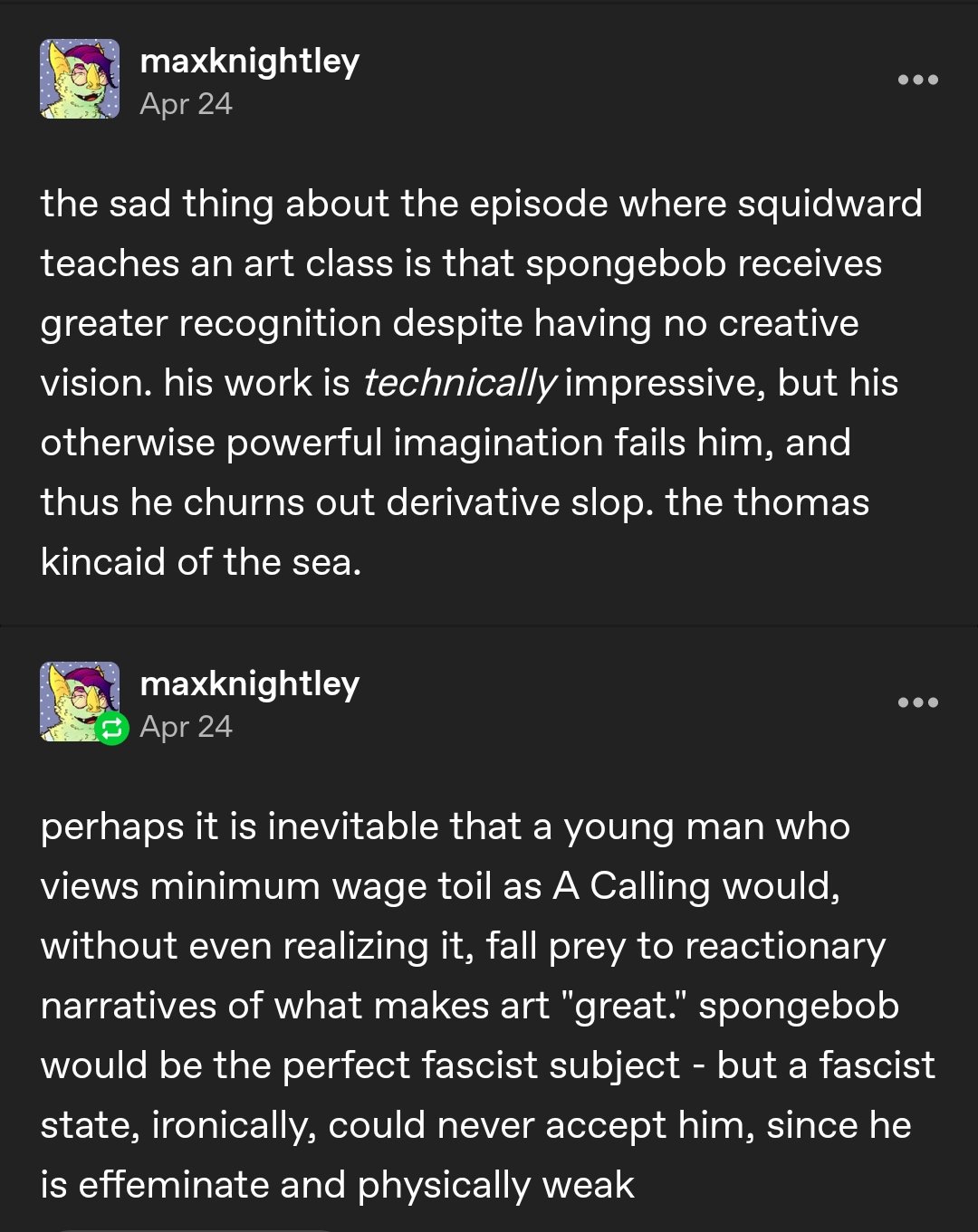This screenshot has height=1232, width=978.
Task: View maxknightley's avatar on the first post
Action: (80, 79)
